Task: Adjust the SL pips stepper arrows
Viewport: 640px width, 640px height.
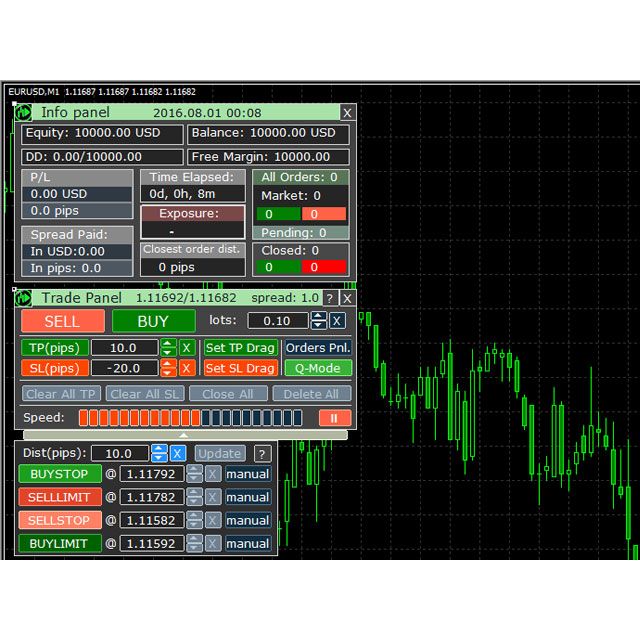Action: (168, 368)
